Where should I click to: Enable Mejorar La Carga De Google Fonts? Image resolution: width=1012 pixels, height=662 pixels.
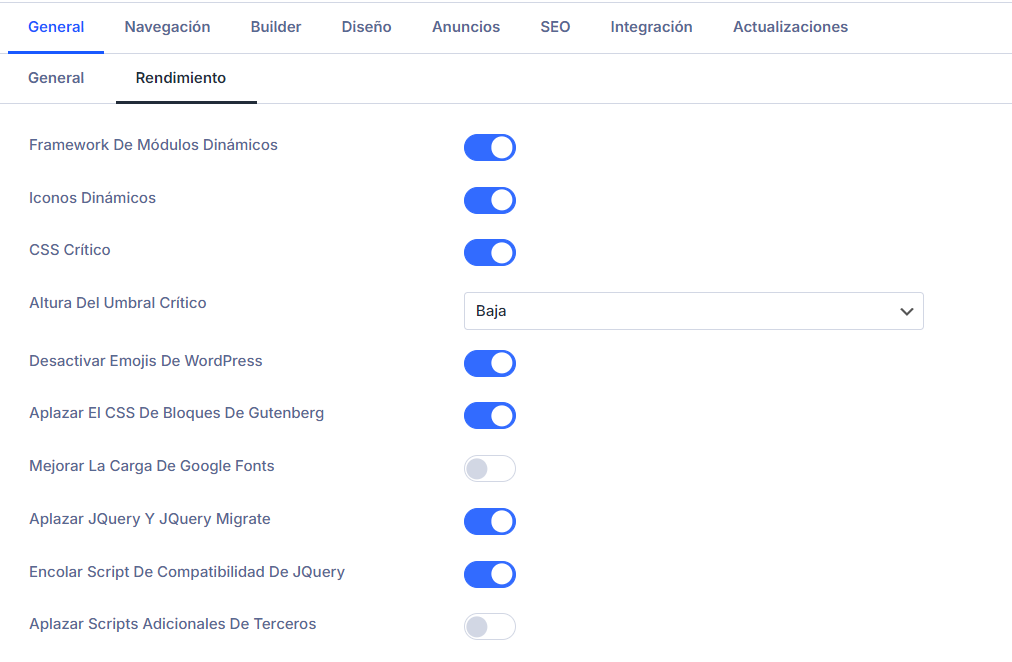click(490, 468)
